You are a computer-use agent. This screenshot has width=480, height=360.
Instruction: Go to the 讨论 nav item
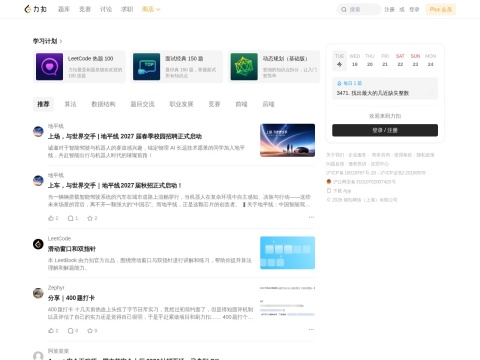point(106,9)
